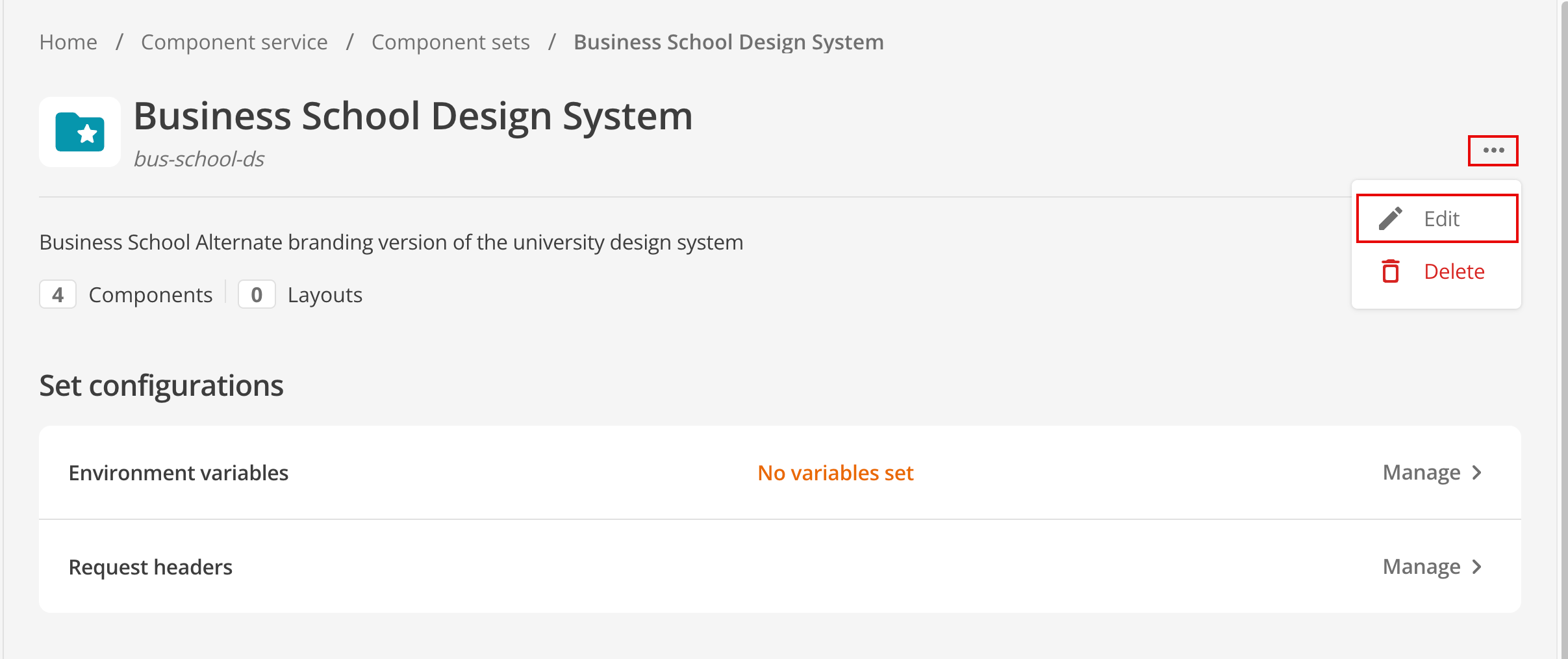Screen dimensions: 1568x659
Task: Click the Environment variables row label
Action: [x=179, y=472]
